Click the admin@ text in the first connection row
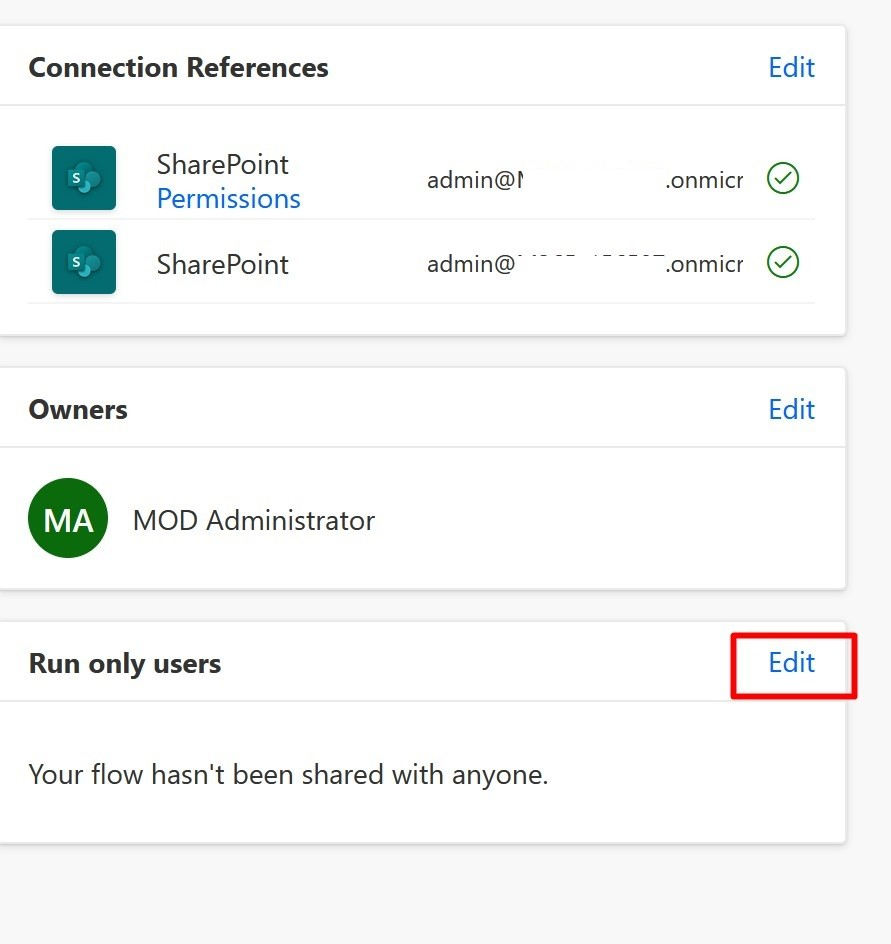Screen dimensions: 891x944 470,180
